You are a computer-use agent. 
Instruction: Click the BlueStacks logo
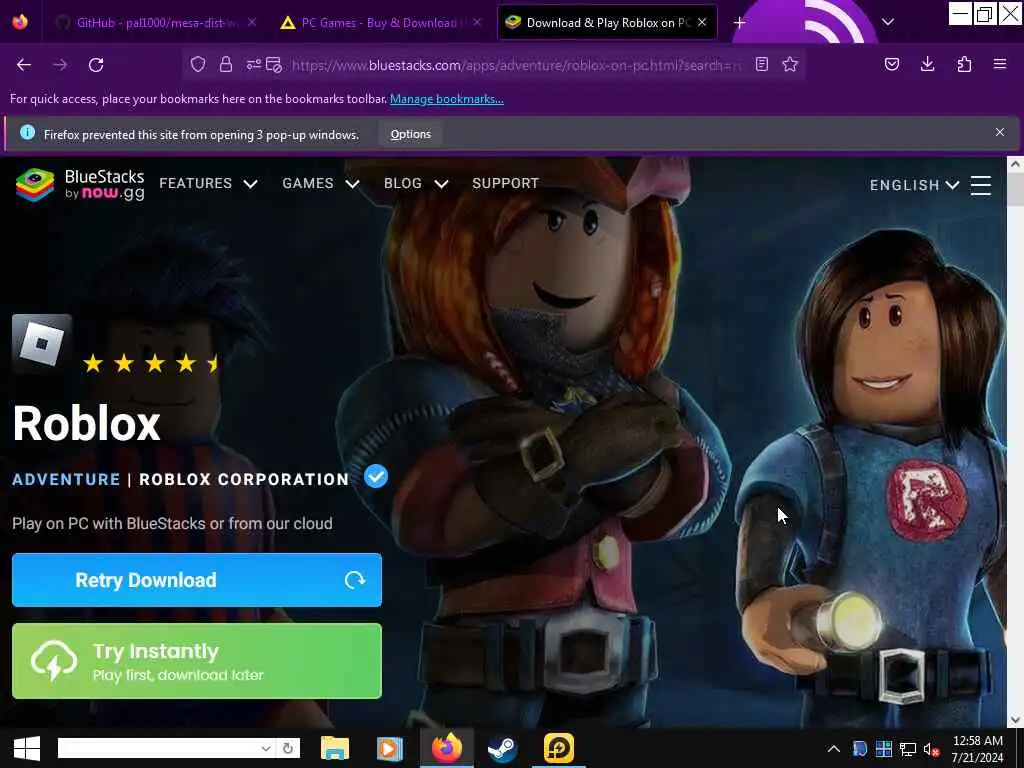tap(80, 185)
